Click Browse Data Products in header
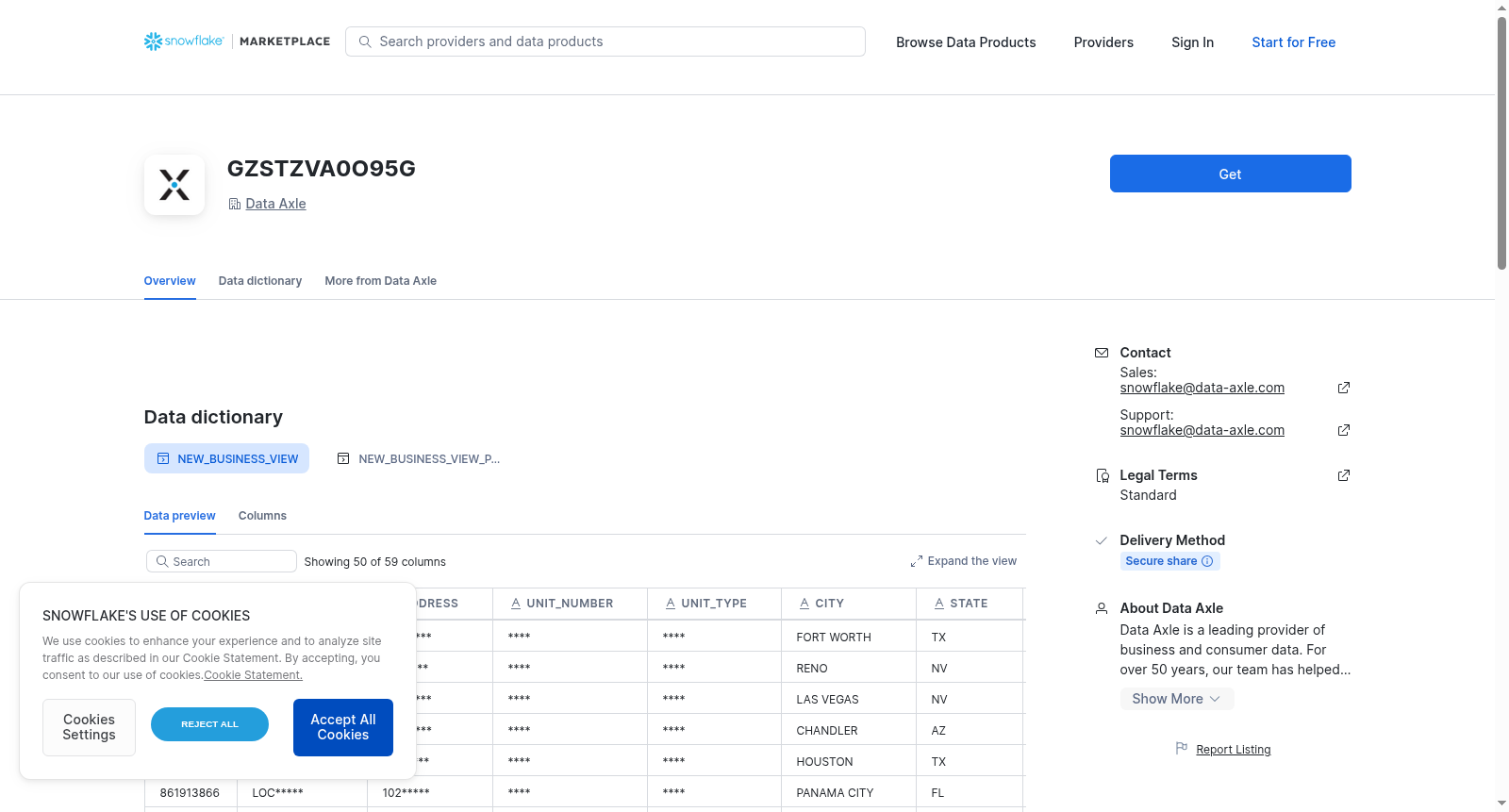The height and width of the screenshot is (812, 1509). pos(966,42)
